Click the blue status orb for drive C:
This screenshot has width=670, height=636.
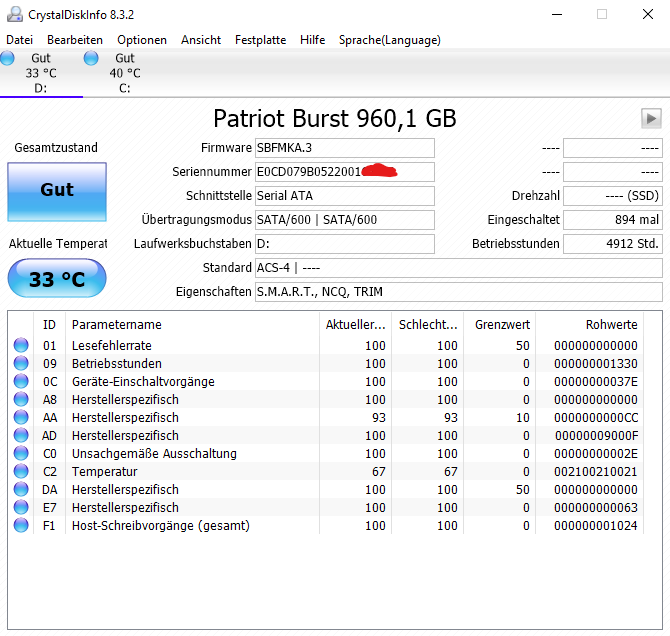(x=91, y=58)
